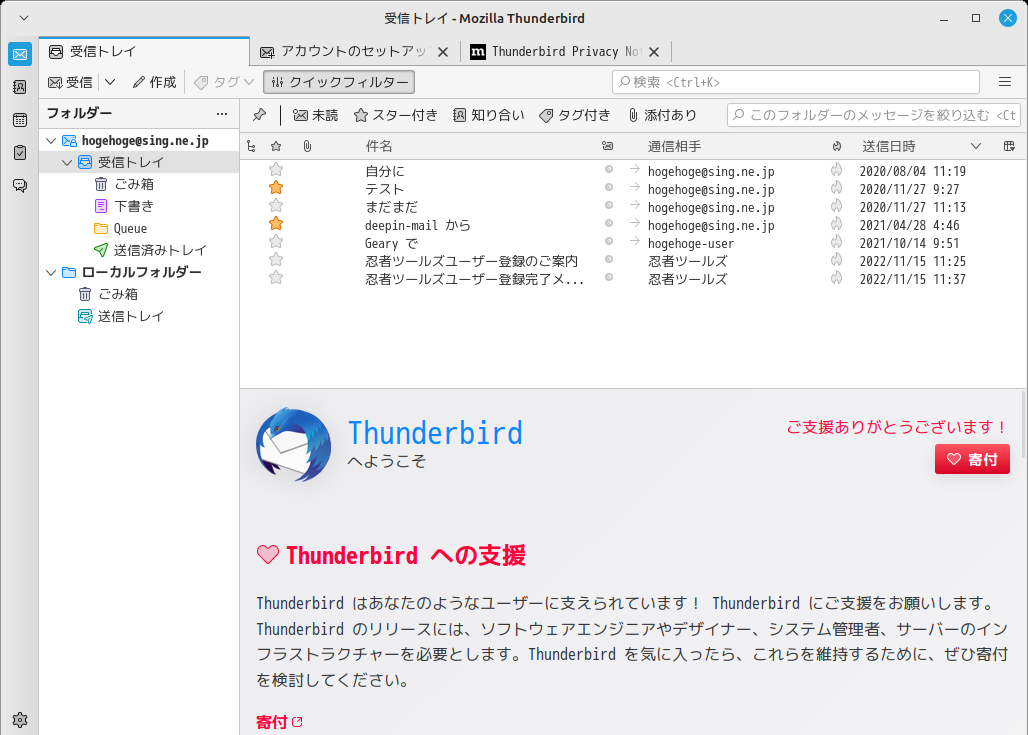
Task: Open the column picker icon
Action: click(x=1009, y=146)
